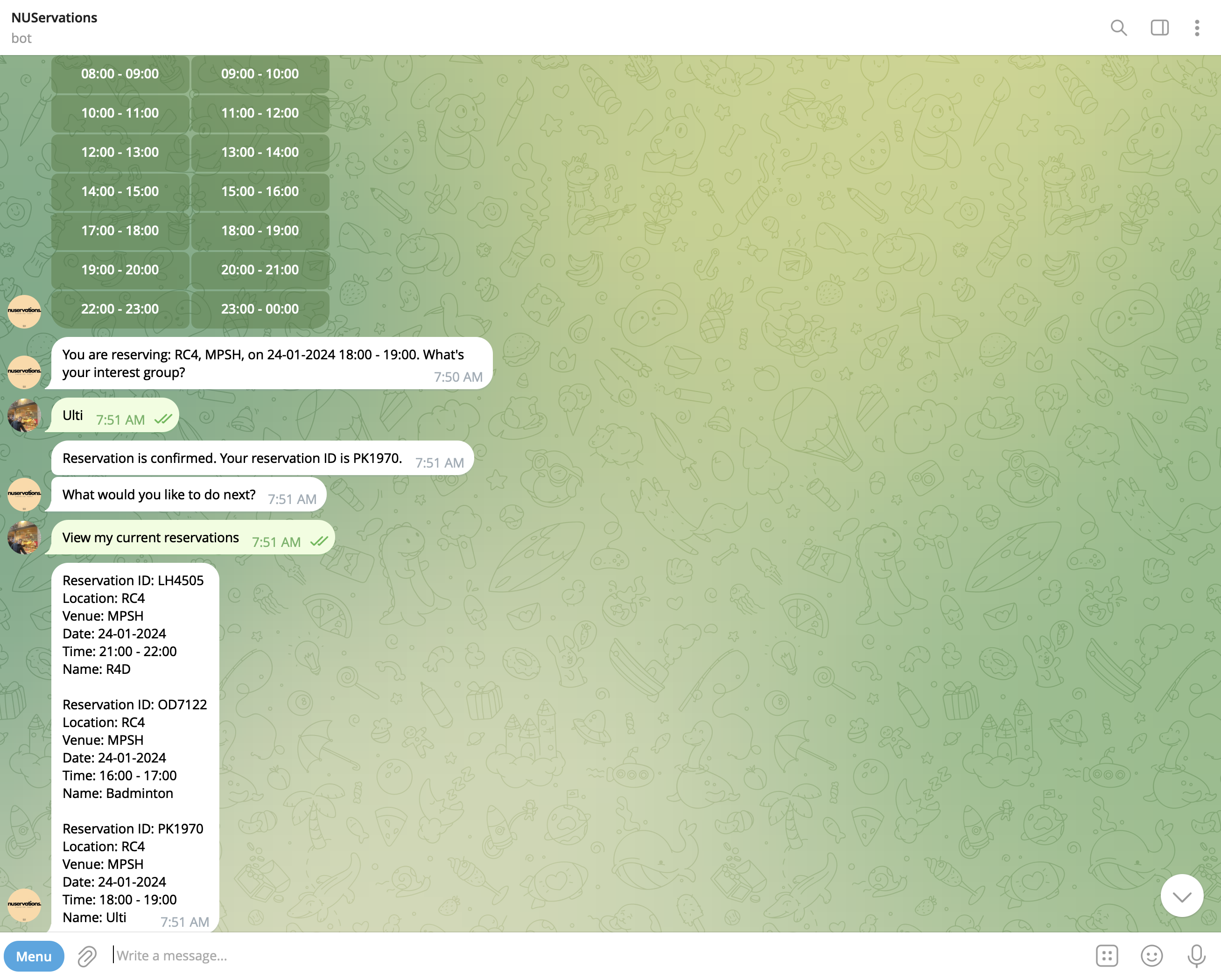Screen dimensions: 1221x980
Task: Open the emoji picker smiley icon
Action: pyautogui.click(x=1151, y=956)
